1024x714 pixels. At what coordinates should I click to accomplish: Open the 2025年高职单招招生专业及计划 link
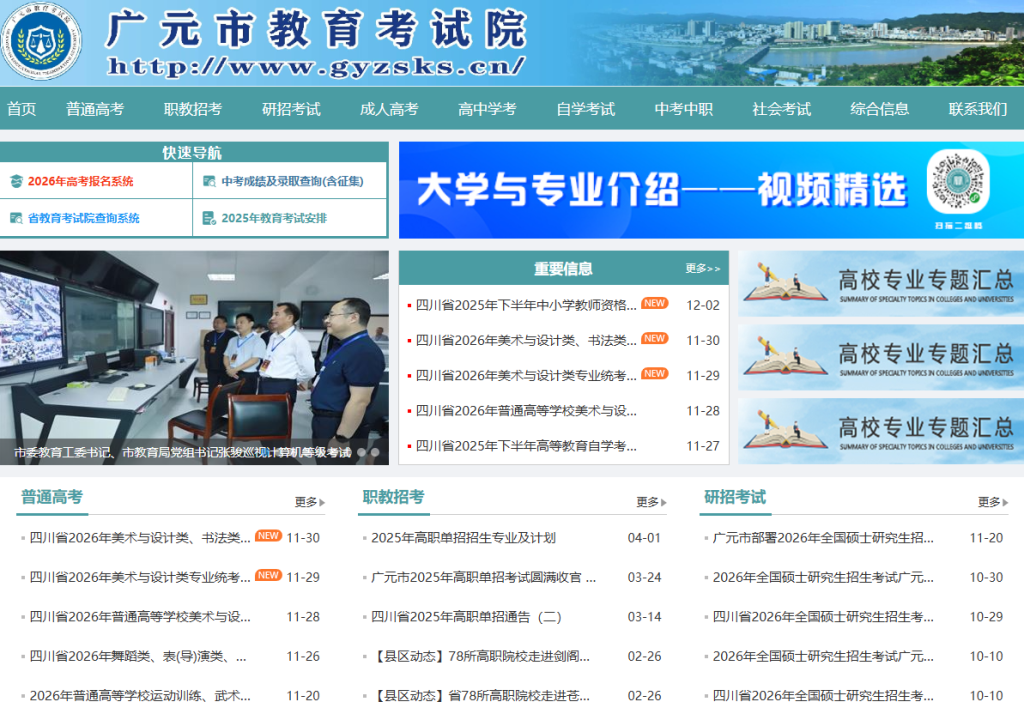click(x=462, y=537)
